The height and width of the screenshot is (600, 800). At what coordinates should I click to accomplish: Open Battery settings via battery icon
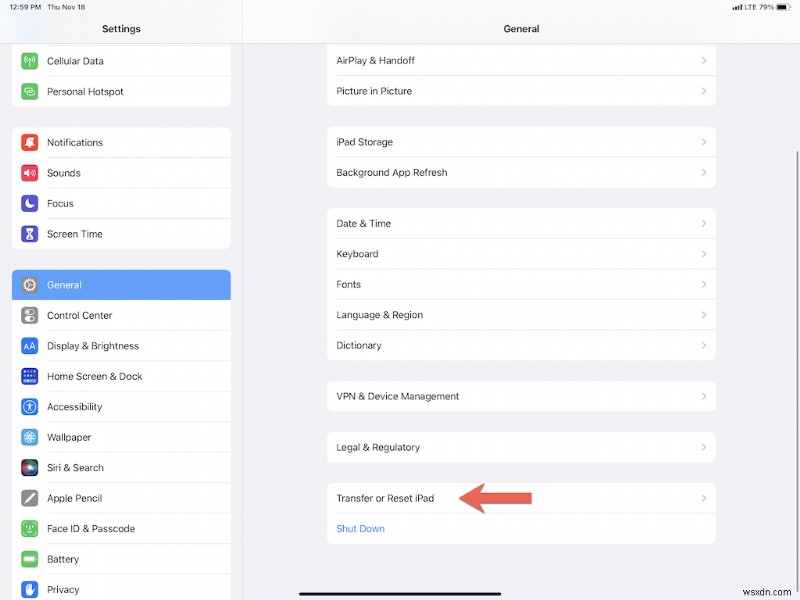click(x=31, y=559)
